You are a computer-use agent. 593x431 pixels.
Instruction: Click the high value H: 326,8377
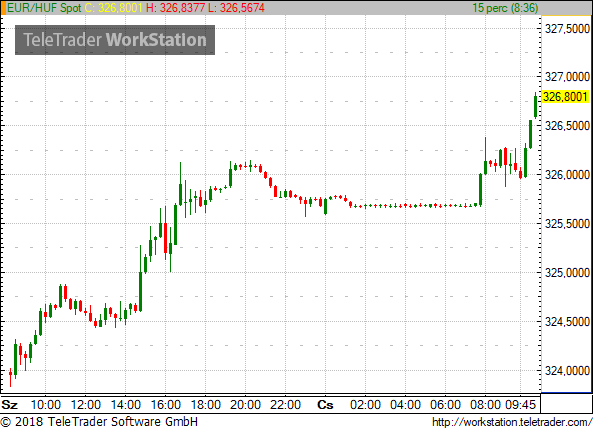(176, 8)
